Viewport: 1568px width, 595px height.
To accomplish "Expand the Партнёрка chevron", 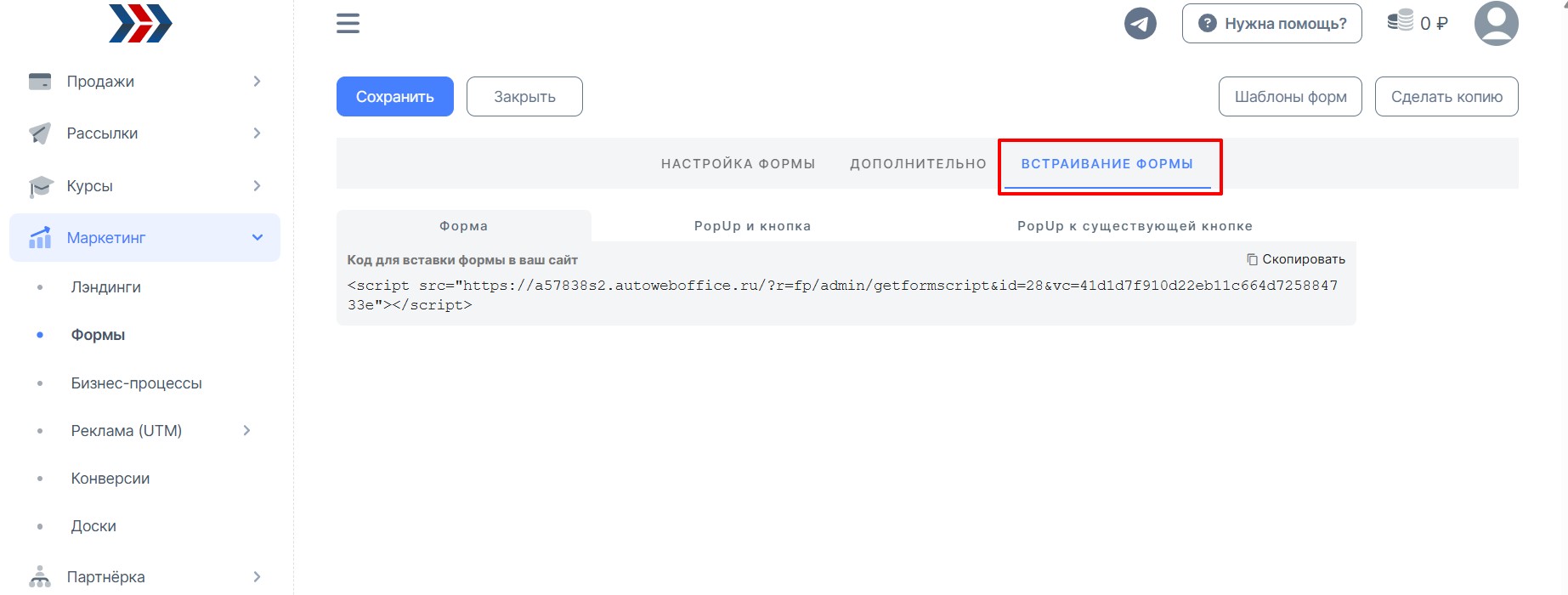I will 257,576.
